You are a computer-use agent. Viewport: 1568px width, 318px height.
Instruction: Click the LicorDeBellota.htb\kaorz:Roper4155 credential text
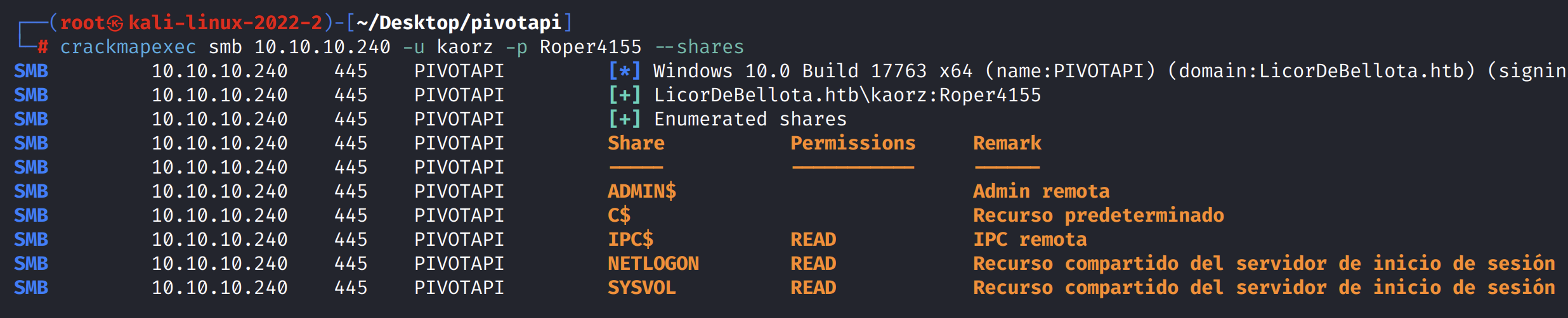tap(847, 95)
